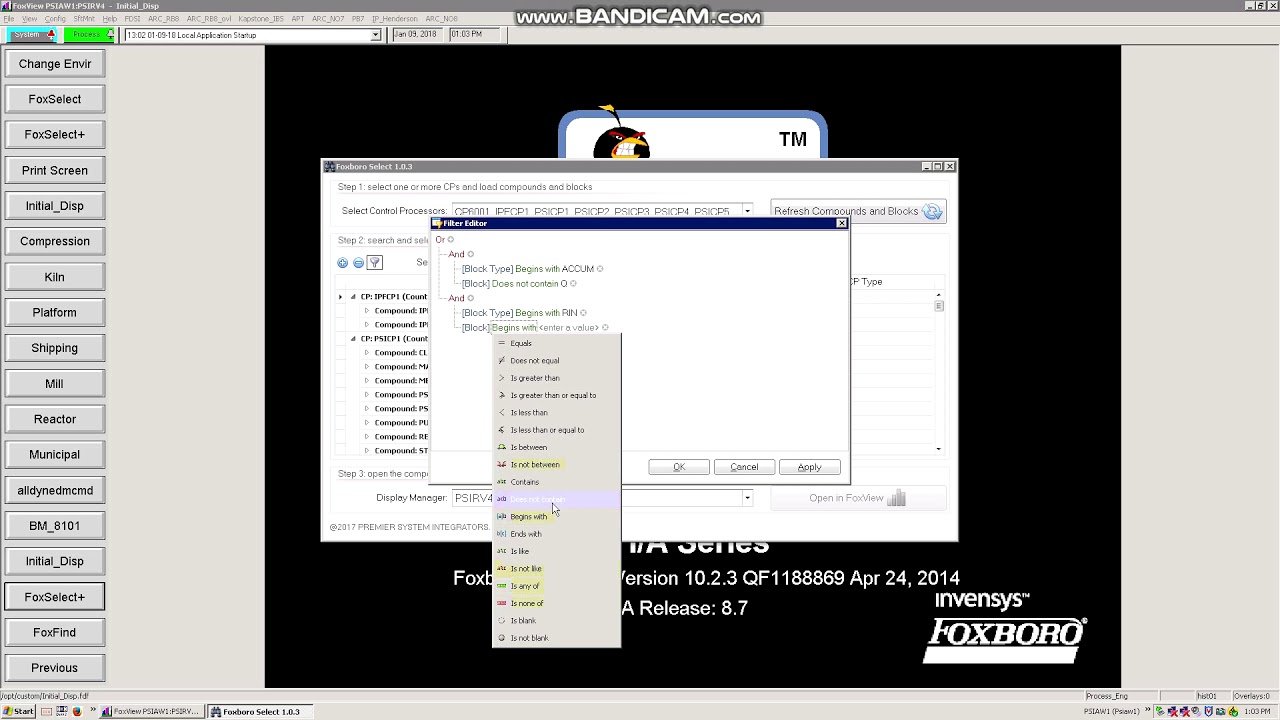Pick 'Is greater than' operator
This screenshot has width=1280, height=720.
[x=556, y=378]
